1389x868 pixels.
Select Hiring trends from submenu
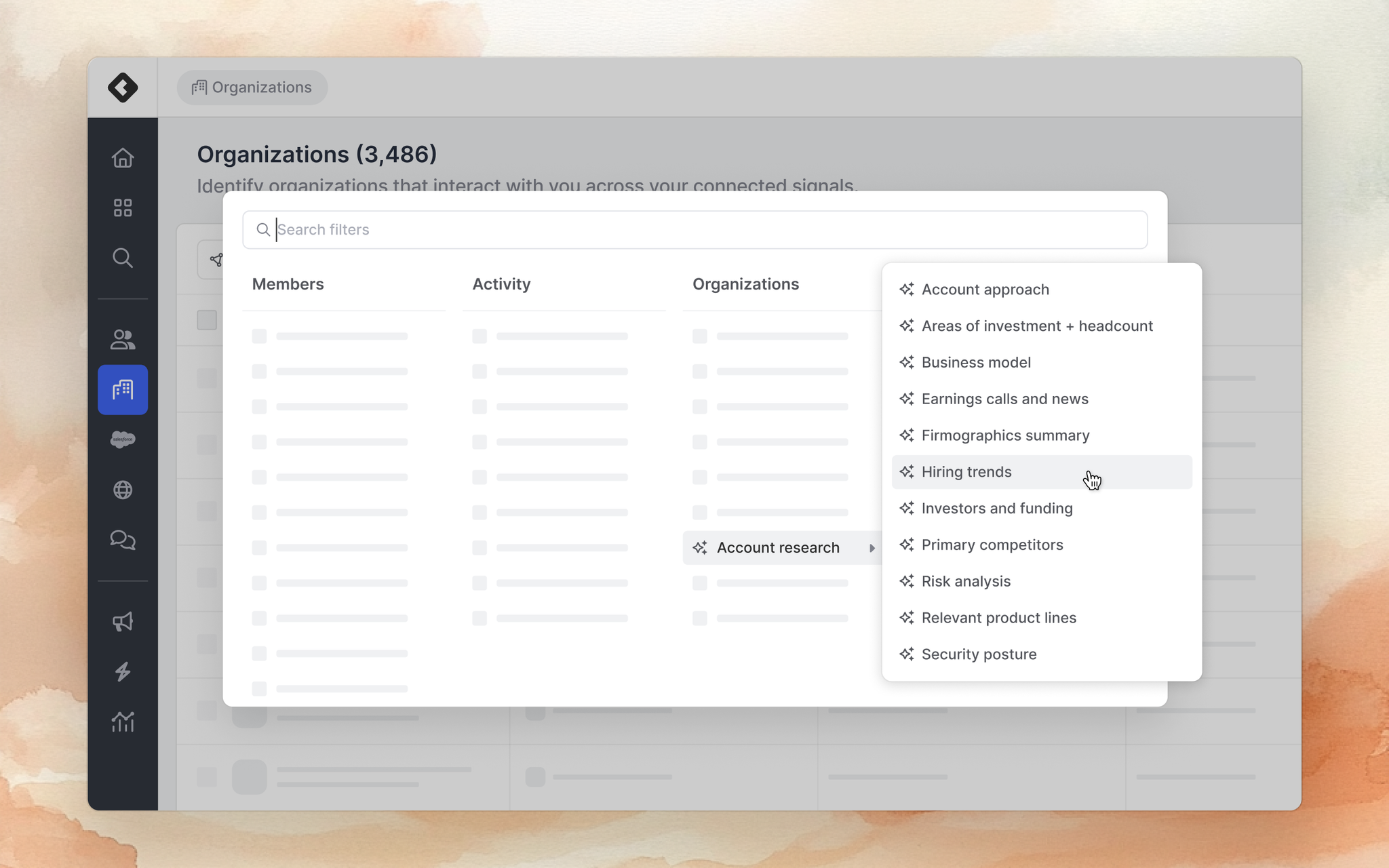point(966,472)
